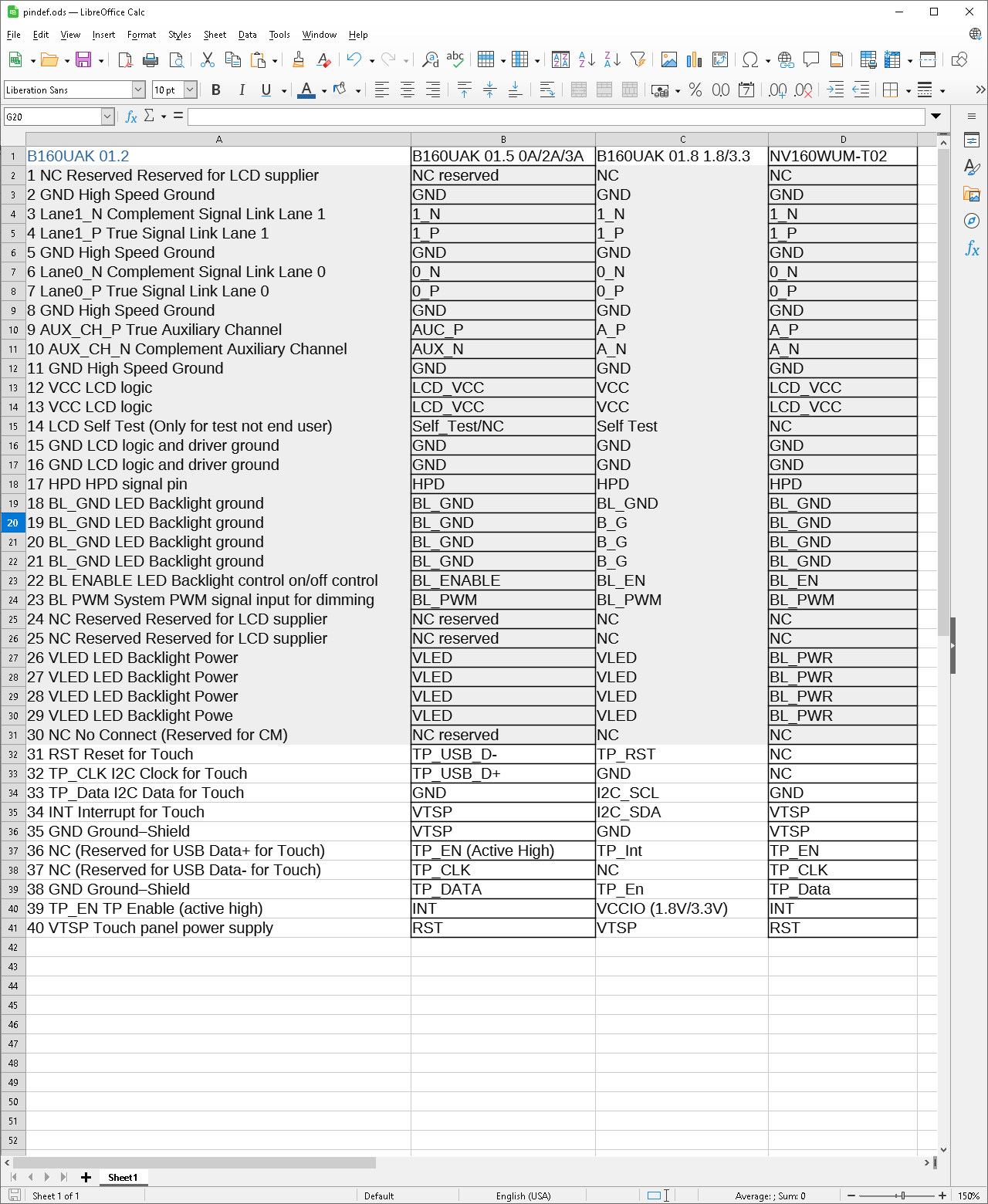Open sidebar Styles deck icon

coord(972,167)
